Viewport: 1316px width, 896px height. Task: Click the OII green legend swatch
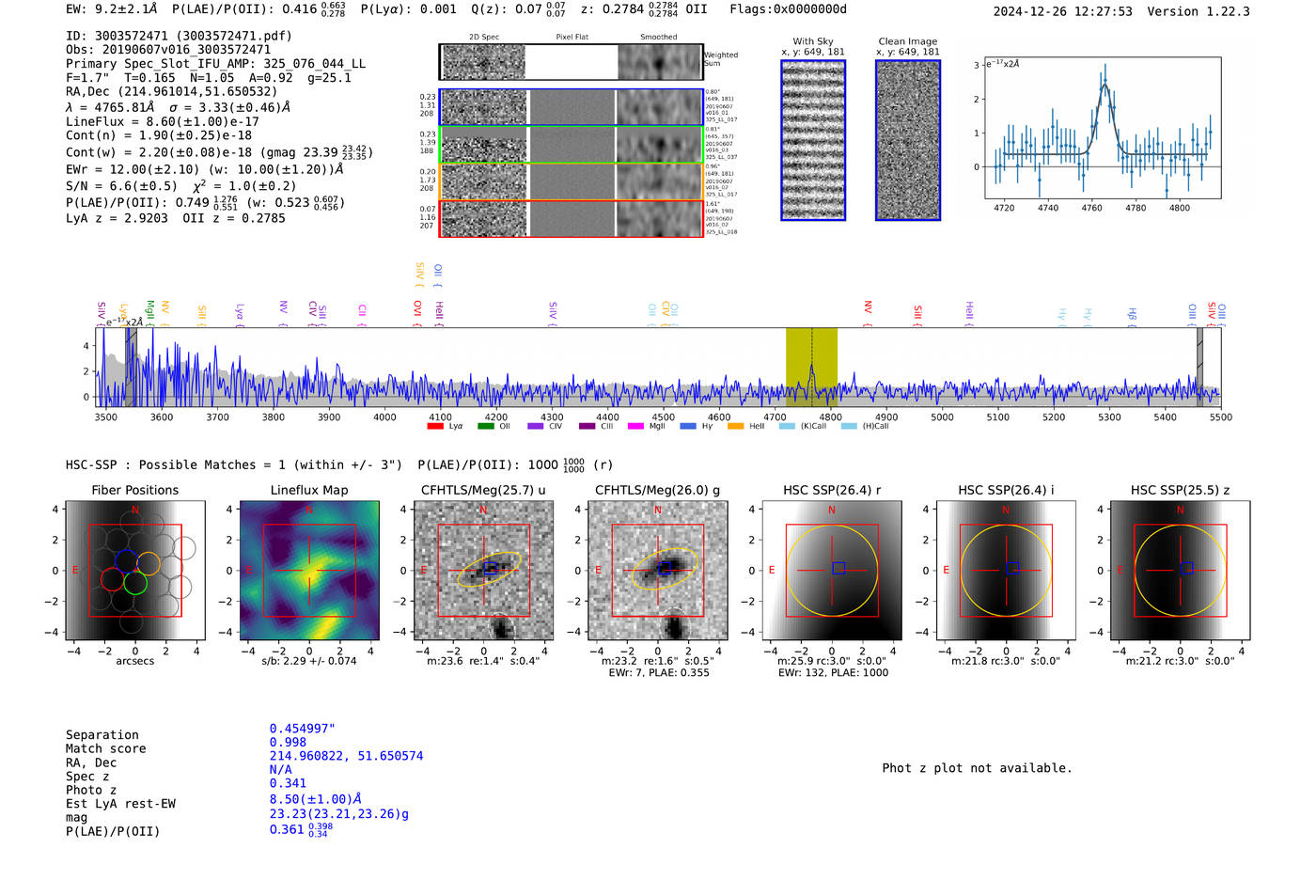point(486,426)
